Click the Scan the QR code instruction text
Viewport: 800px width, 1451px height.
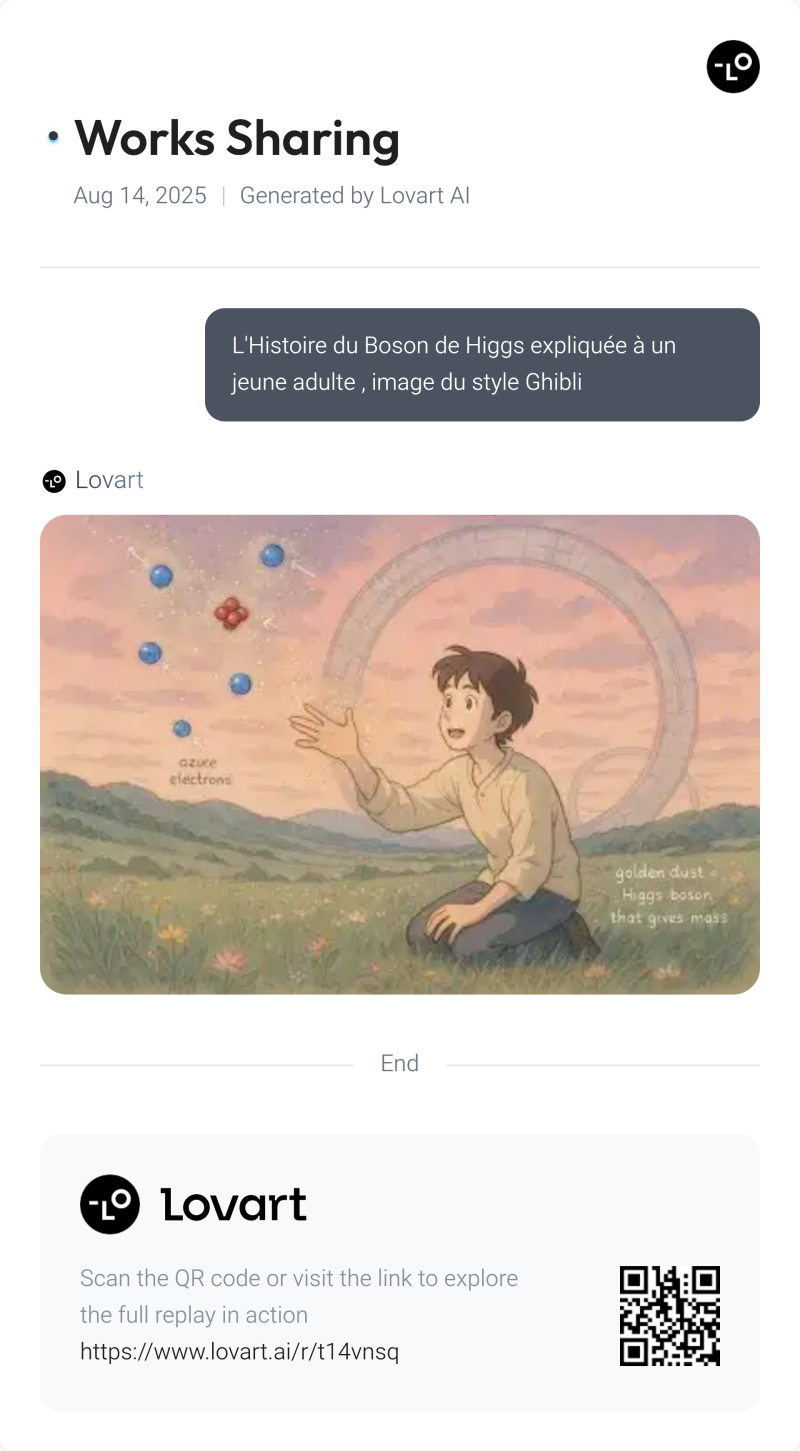[x=299, y=1296]
